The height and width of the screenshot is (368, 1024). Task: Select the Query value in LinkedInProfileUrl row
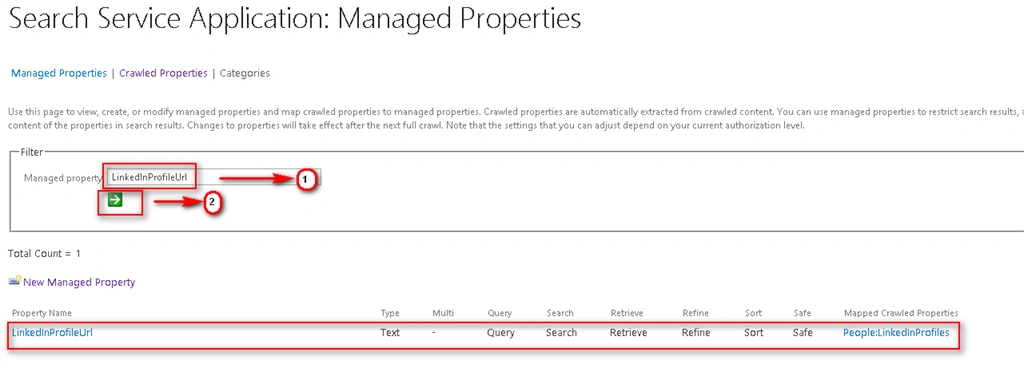click(x=501, y=333)
